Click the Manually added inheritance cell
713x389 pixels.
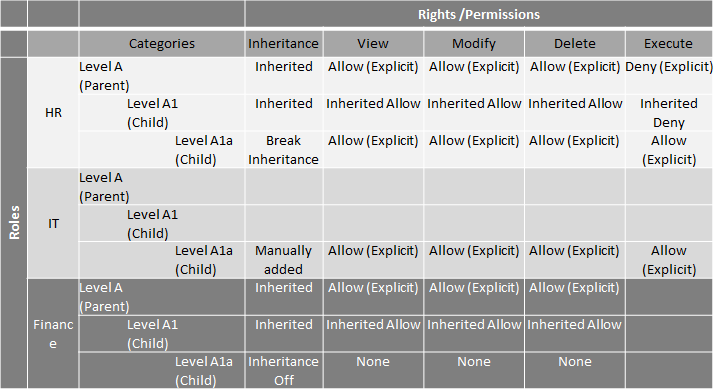284,260
